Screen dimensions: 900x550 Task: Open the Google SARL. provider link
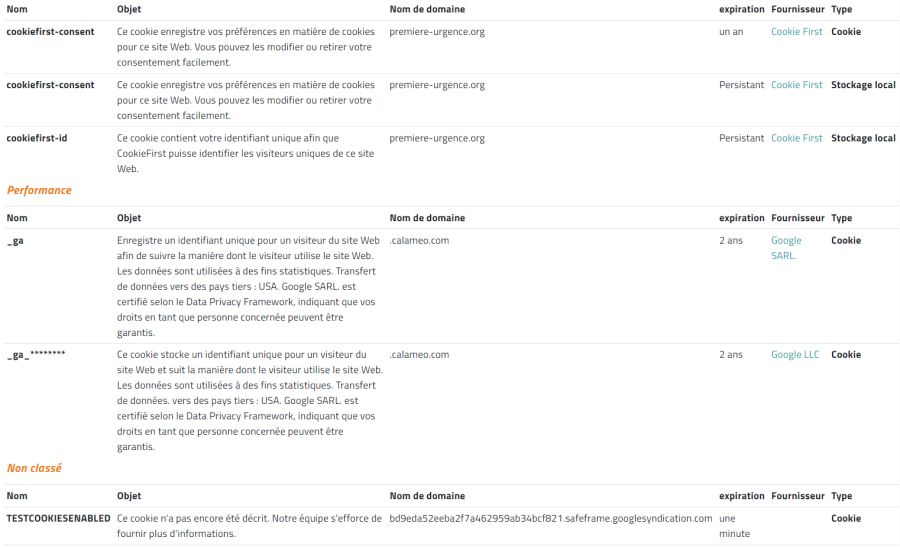[786, 247]
